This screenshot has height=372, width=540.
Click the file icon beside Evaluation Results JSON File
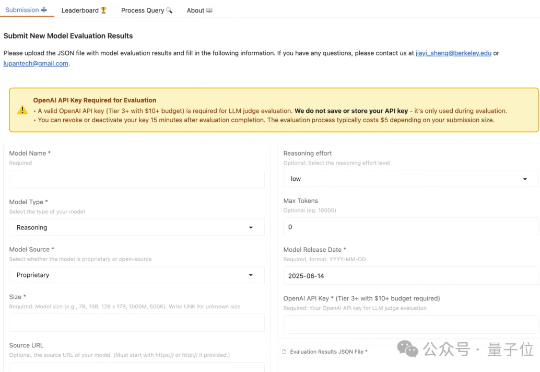pyautogui.click(x=284, y=352)
